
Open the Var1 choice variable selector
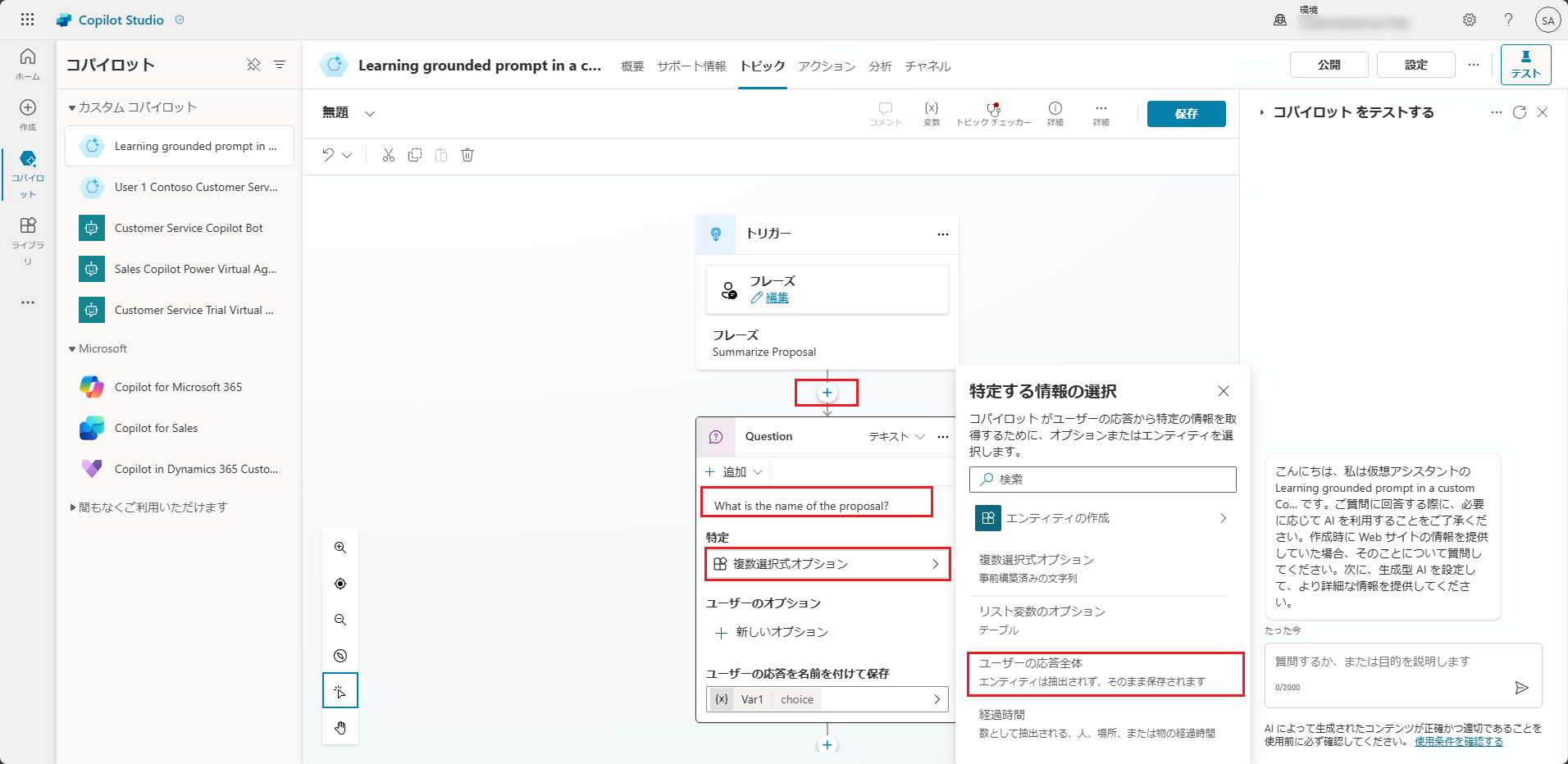point(827,699)
